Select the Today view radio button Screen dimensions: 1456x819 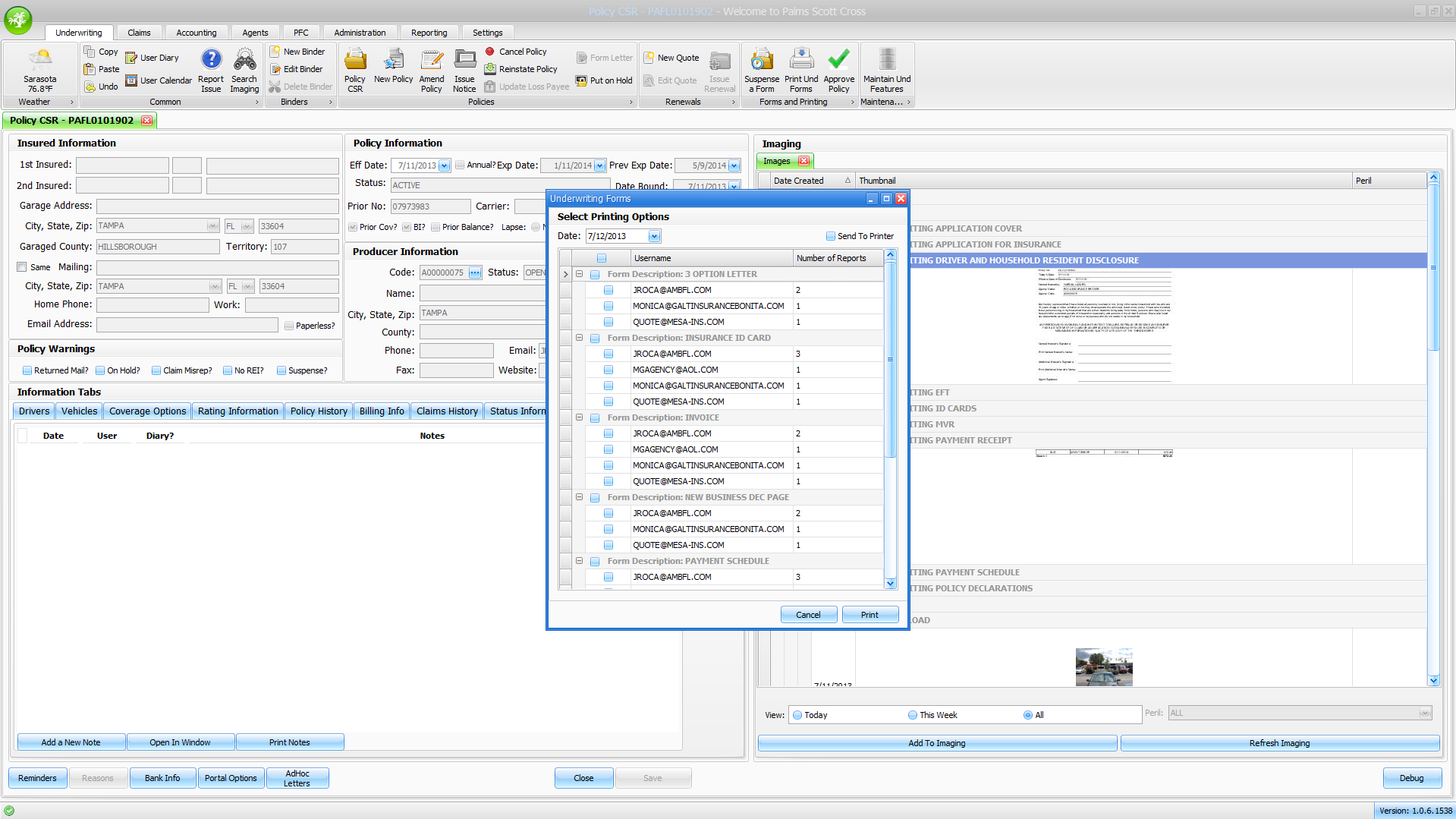tap(797, 715)
